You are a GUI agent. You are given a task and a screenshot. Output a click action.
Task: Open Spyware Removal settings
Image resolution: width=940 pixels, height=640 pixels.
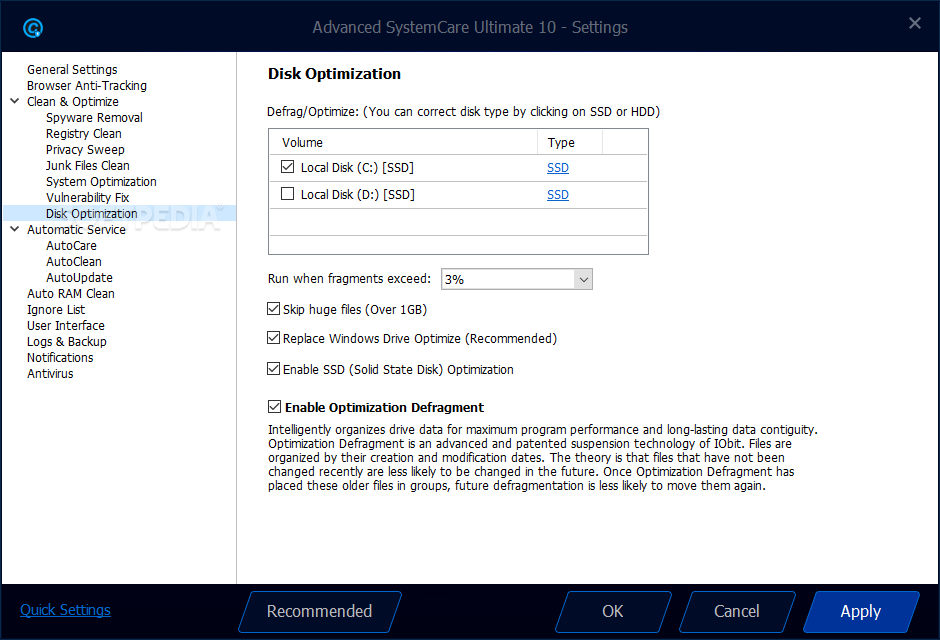pos(94,117)
